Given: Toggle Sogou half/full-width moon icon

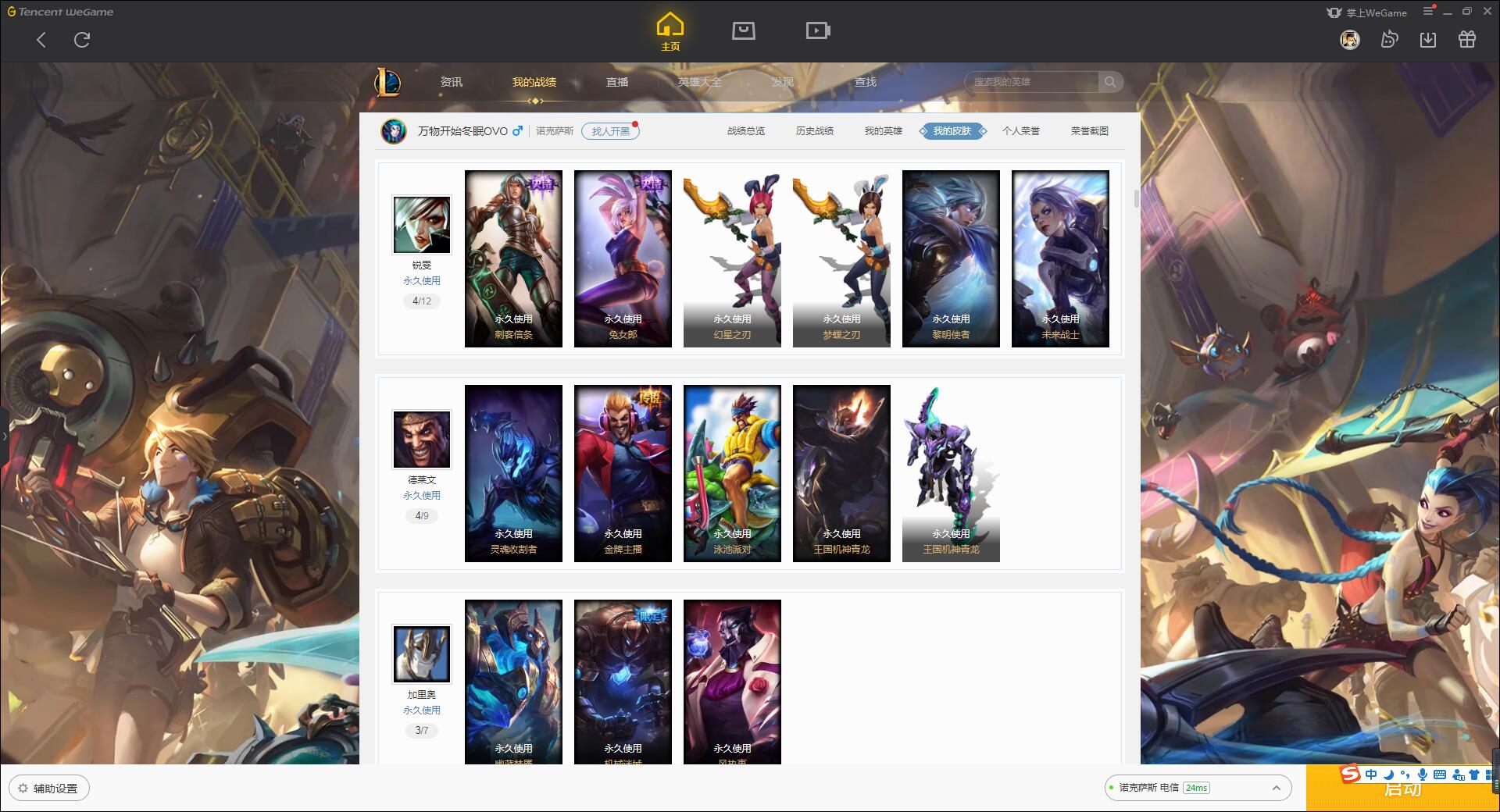Looking at the screenshot, I should (x=1388, y=775).
